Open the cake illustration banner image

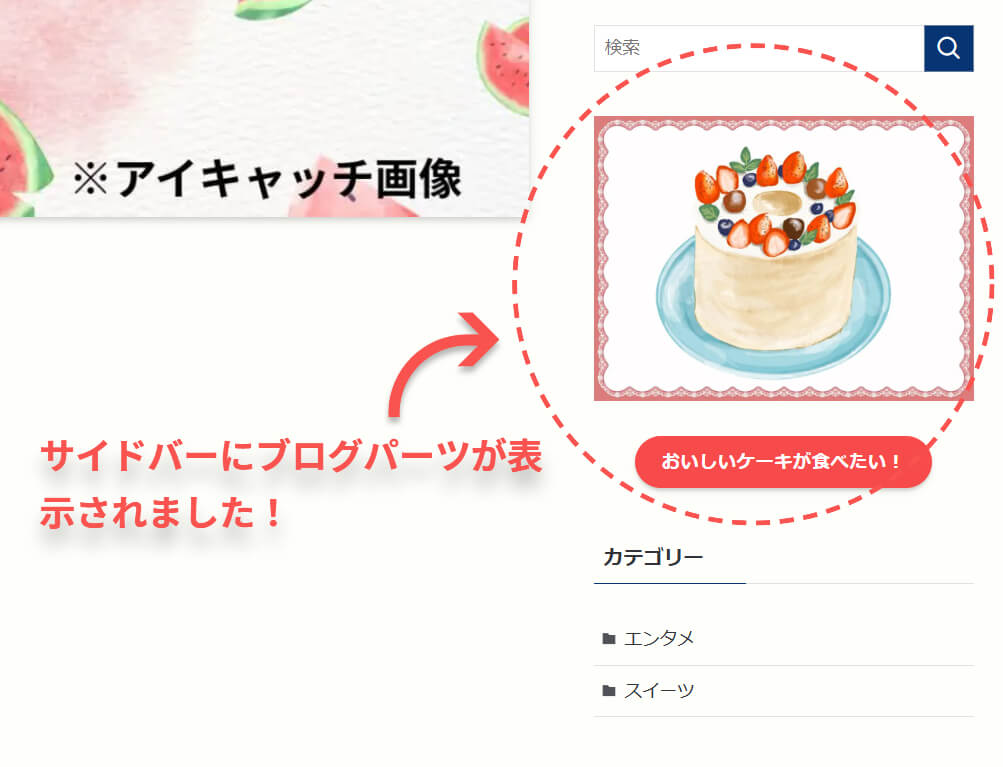click(784, 258)
